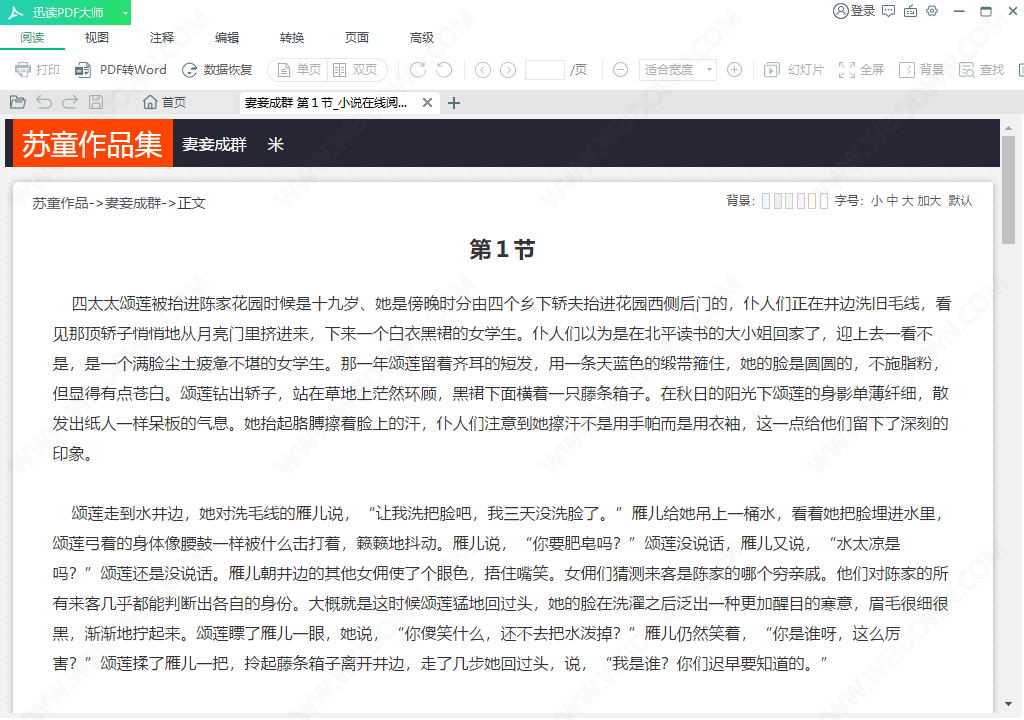Zoom in with the plus icon

click(x=734, y=70)
